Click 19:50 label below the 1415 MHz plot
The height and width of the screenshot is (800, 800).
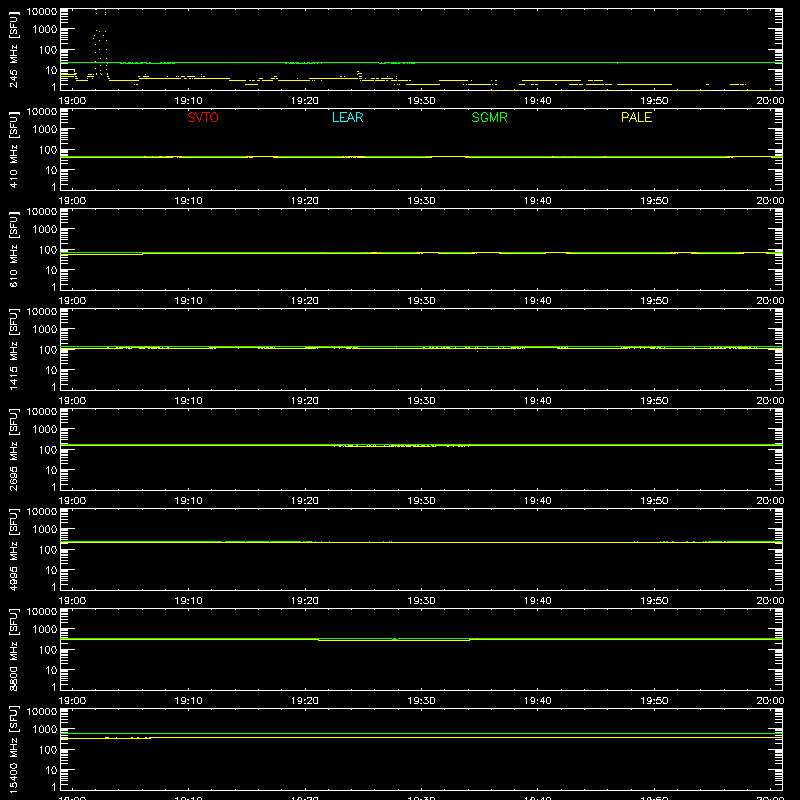(654, 401)
